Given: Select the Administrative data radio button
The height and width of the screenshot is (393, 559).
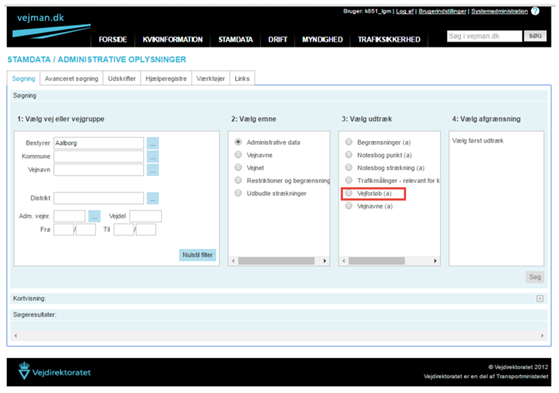Looking at the screenshot, I should click(x=238, y=142).
